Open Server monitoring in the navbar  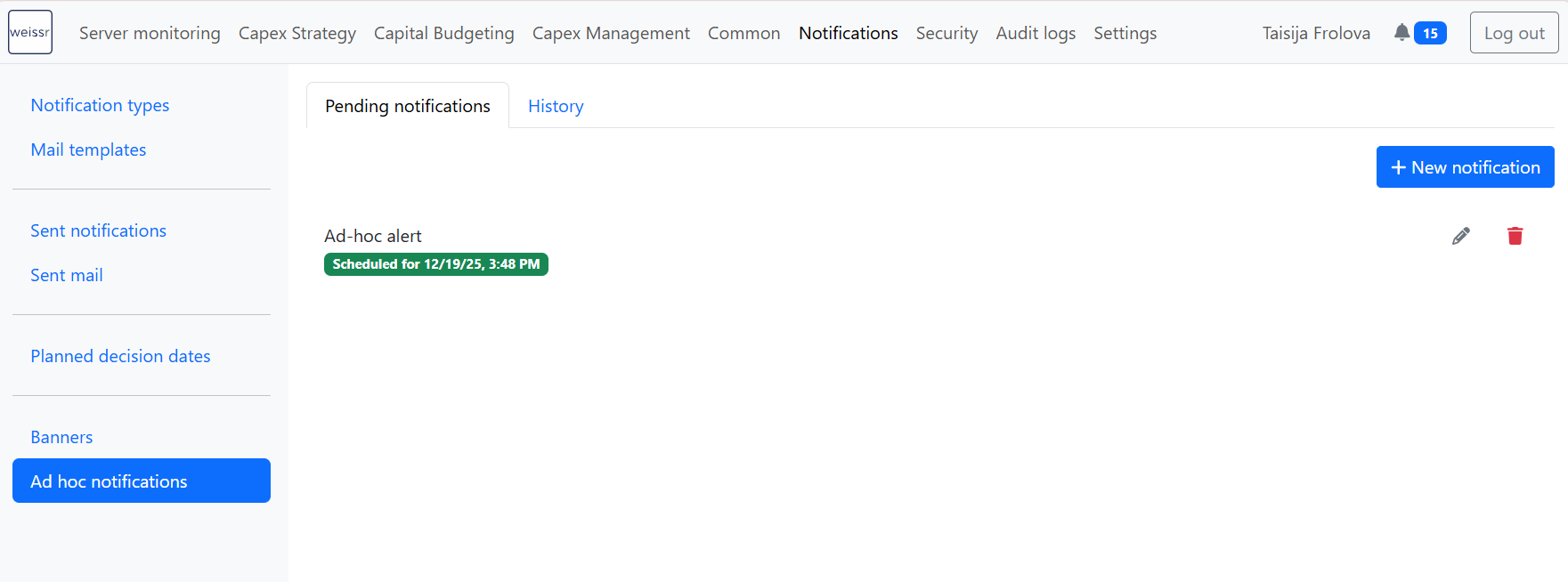point(150,33)
